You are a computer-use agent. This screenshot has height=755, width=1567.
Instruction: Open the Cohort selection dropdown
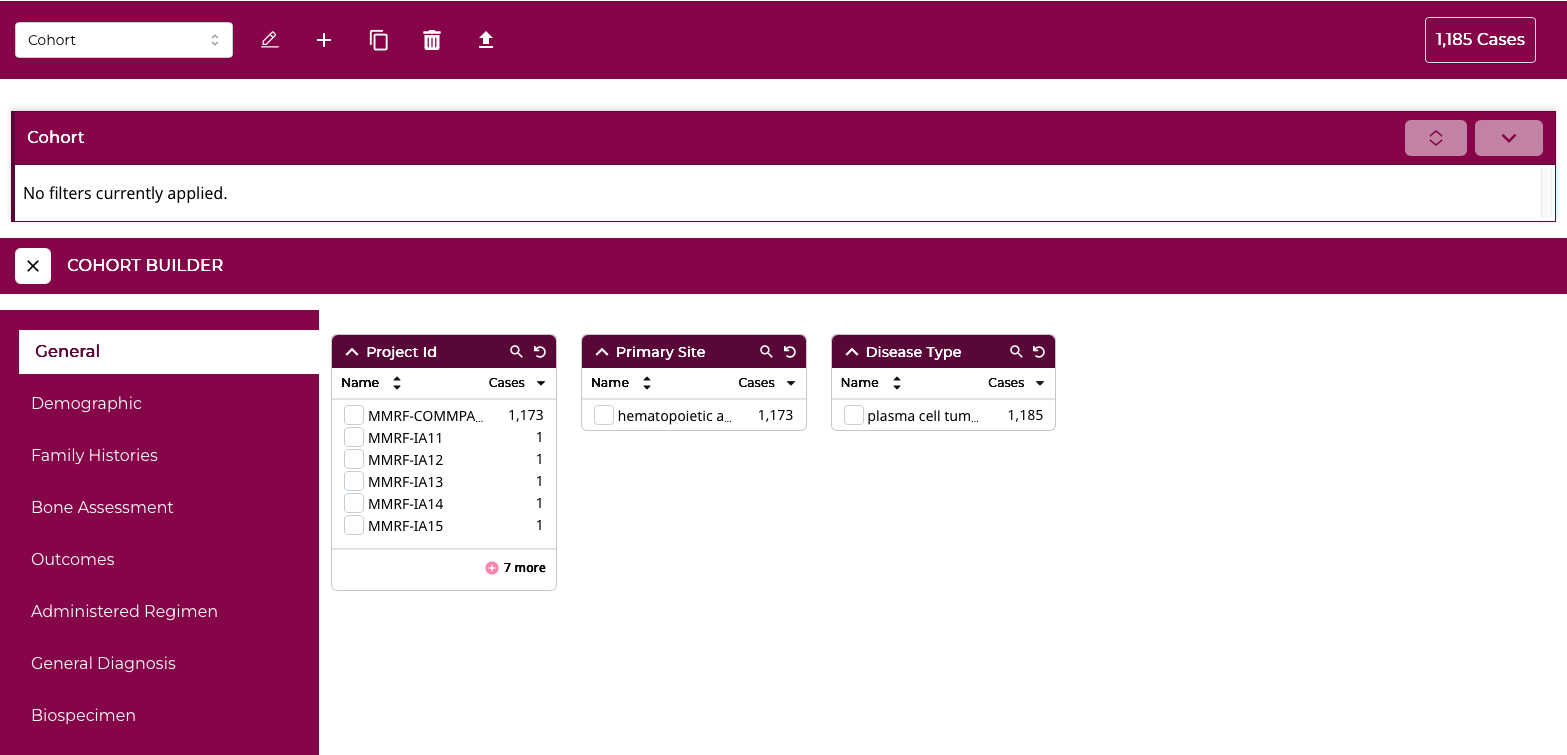(x=124, y=40)
